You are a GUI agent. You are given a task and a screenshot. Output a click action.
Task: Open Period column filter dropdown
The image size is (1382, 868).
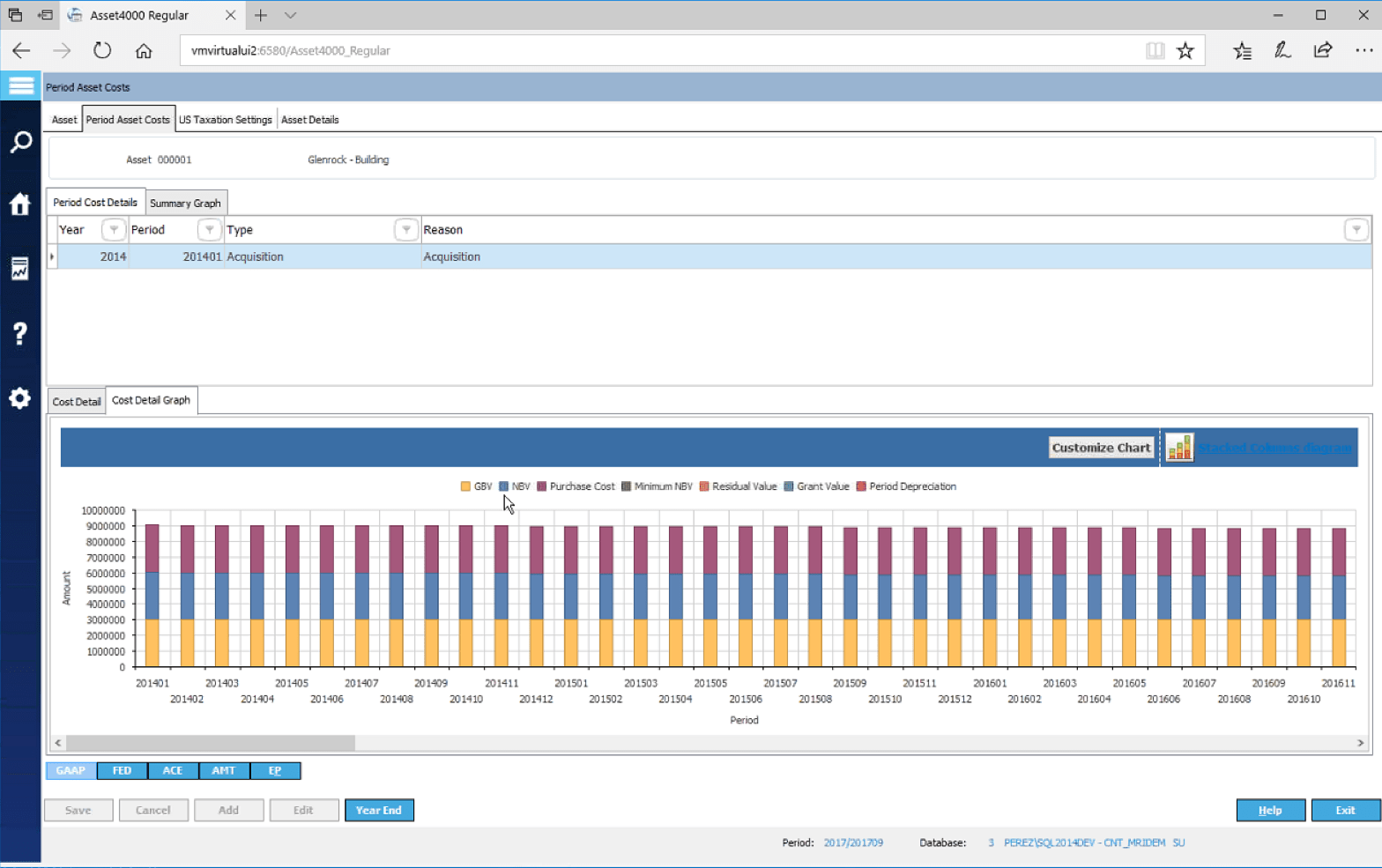coord(209,230)
